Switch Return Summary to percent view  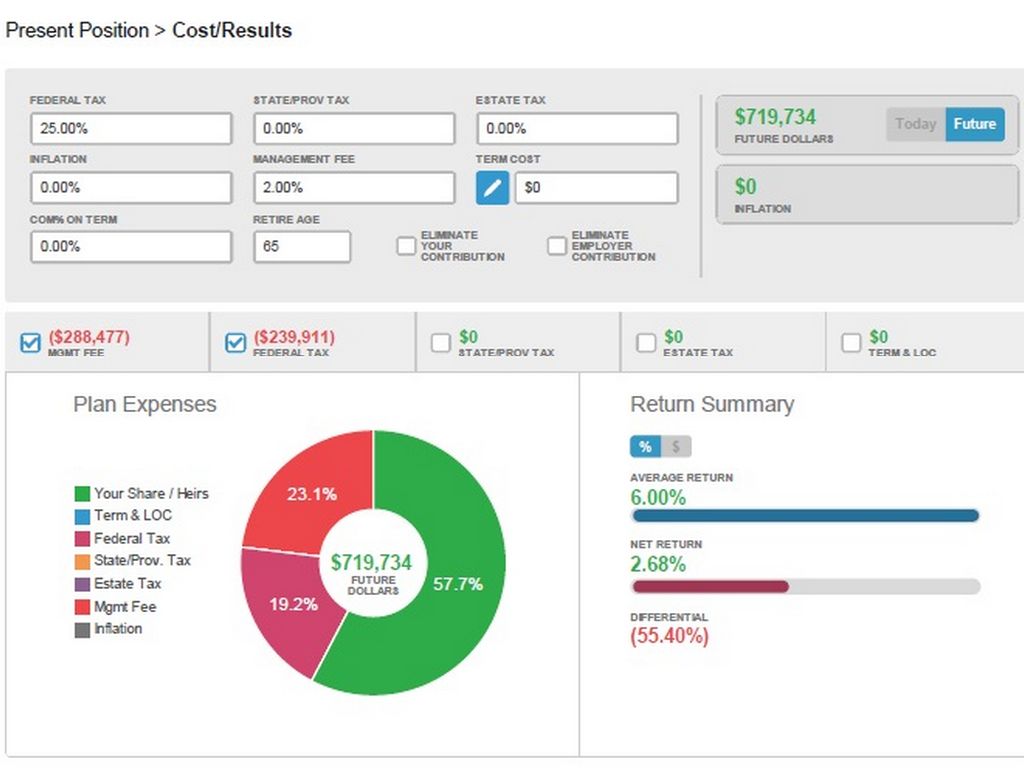point(645,447)
